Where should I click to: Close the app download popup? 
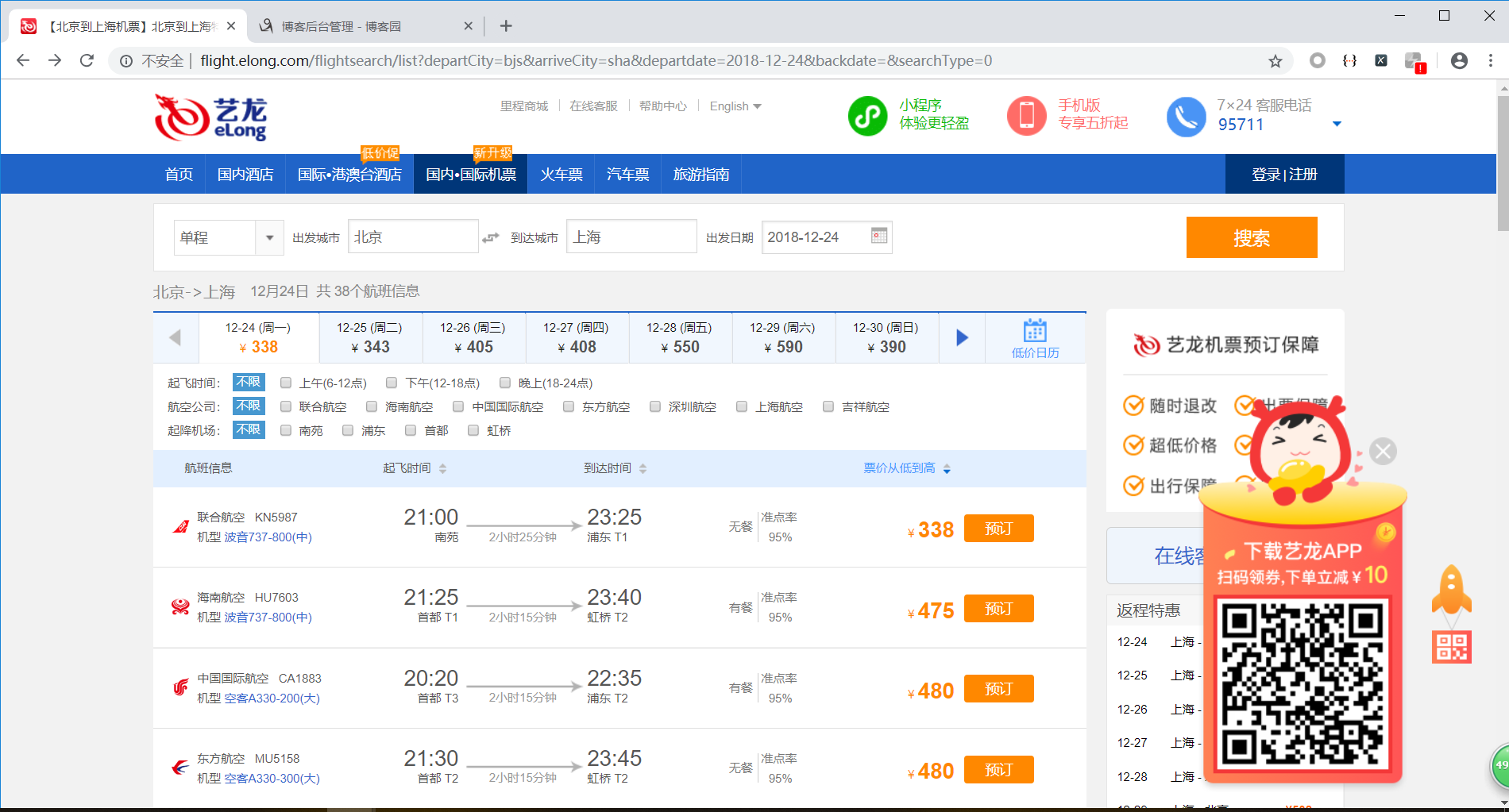1384,452
